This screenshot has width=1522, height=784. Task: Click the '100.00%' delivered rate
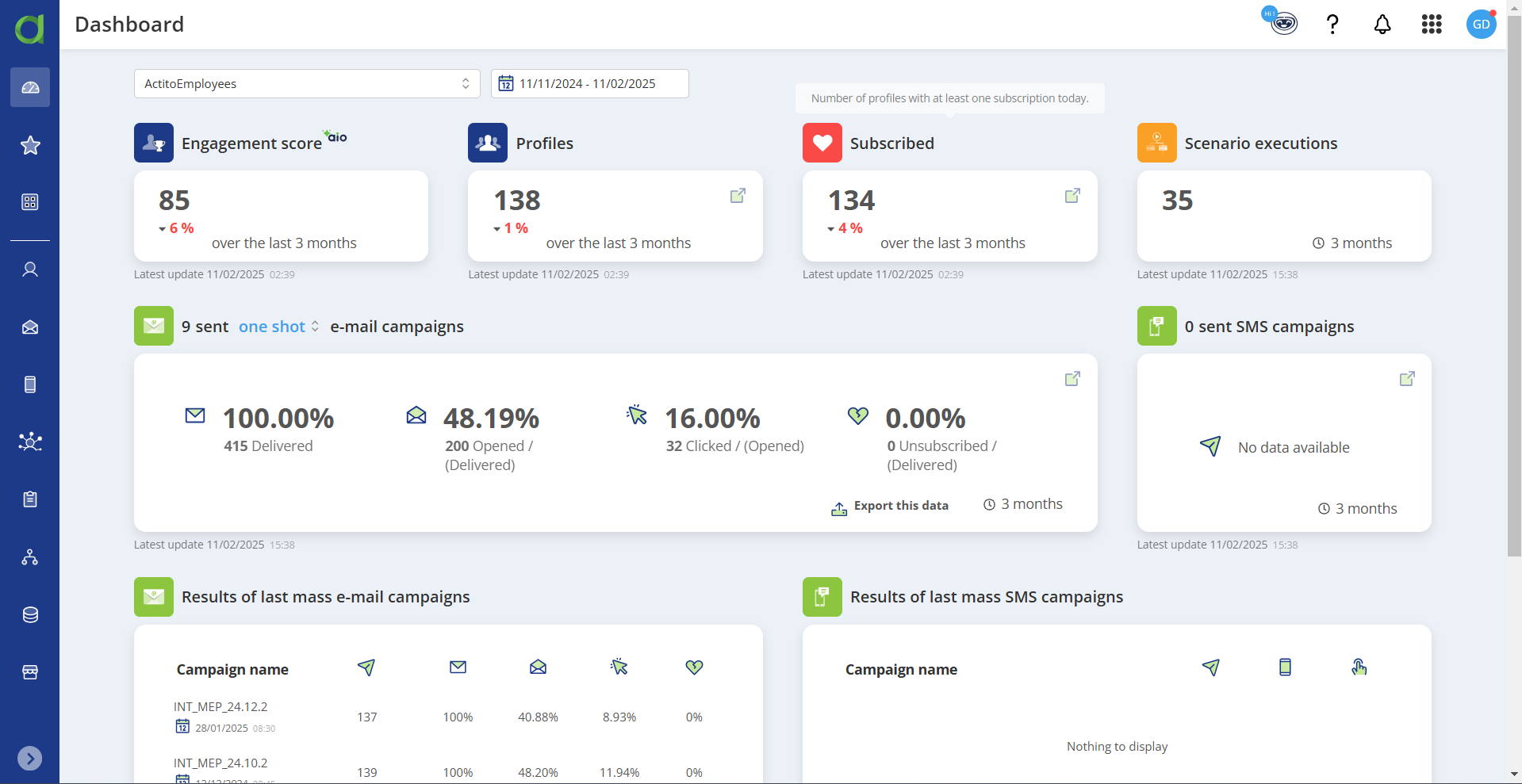pos(278,419)
